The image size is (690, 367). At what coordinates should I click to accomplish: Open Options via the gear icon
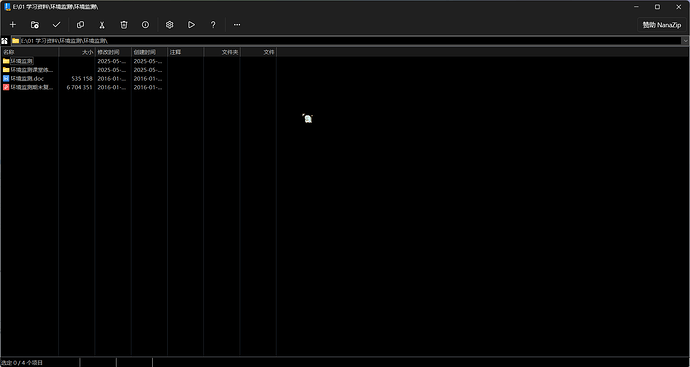pos(170,25)
